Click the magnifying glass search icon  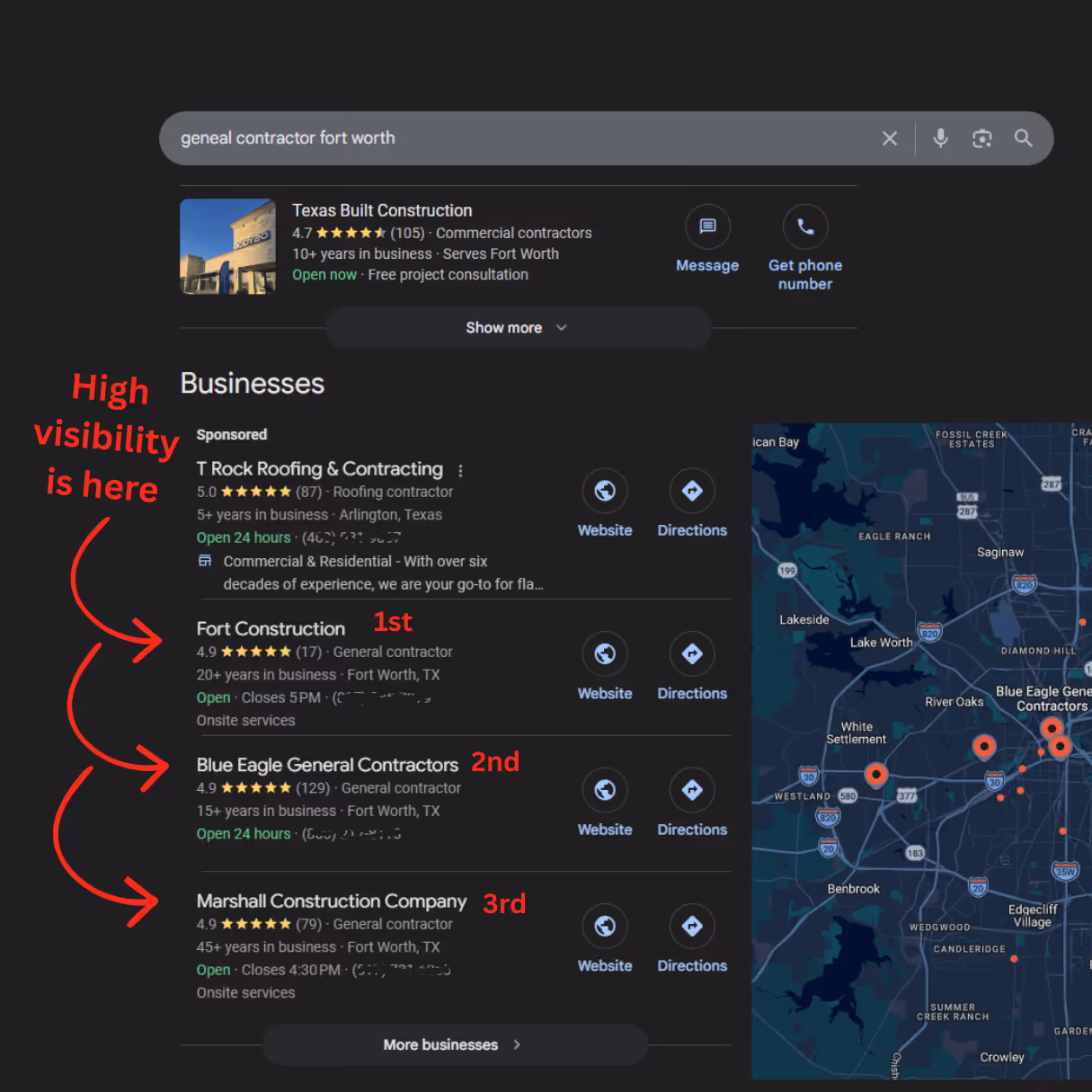pyautogui.click(x=1023, y=138)
